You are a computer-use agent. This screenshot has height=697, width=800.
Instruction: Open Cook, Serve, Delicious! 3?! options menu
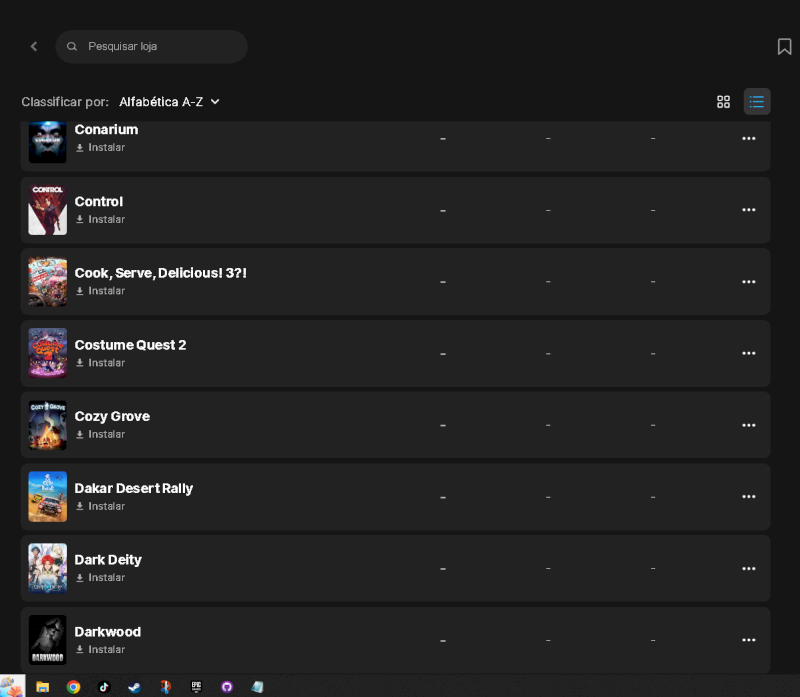[748, 282]
